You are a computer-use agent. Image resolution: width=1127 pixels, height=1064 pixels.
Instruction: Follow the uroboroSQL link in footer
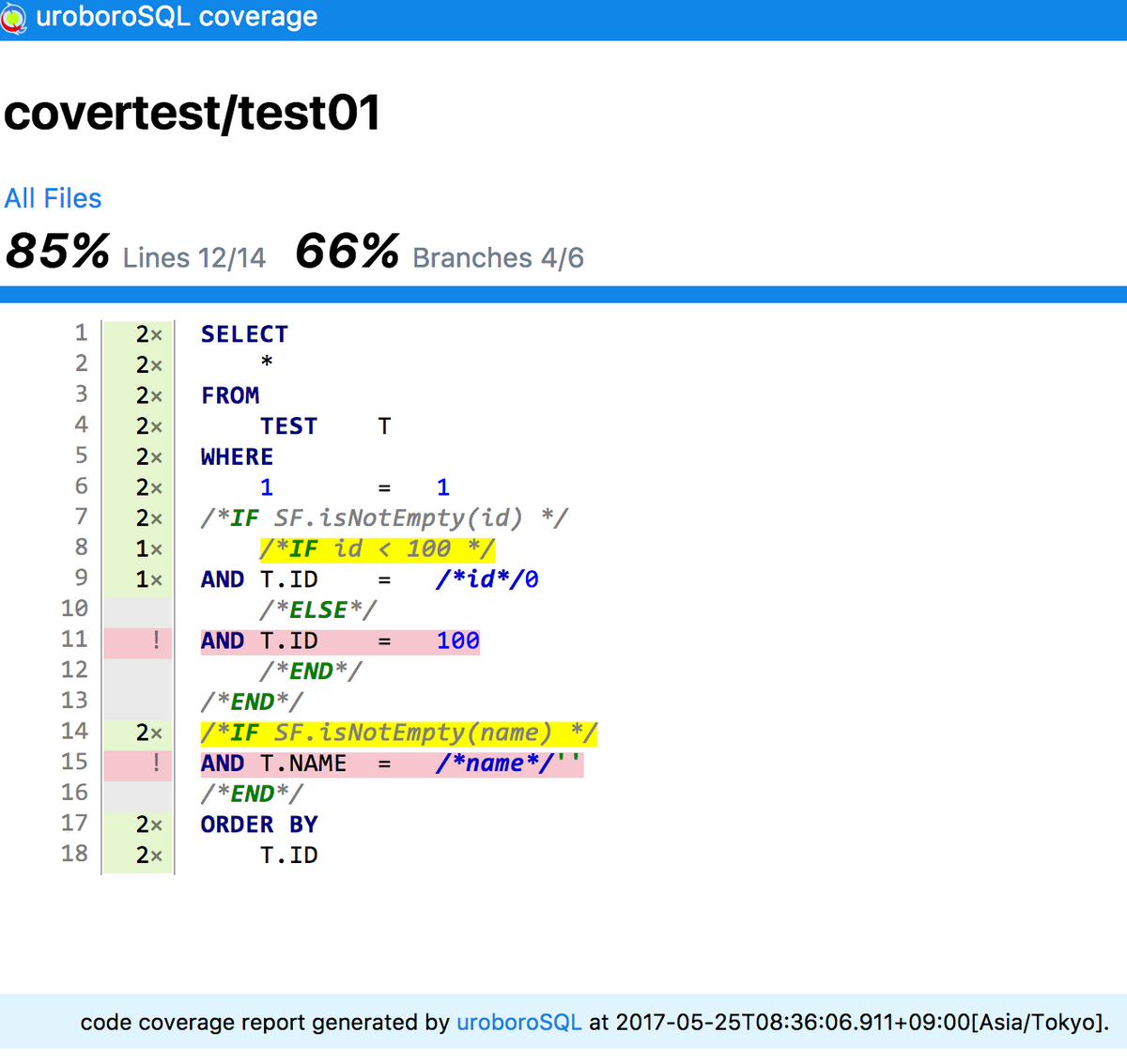pos(518,1023)
